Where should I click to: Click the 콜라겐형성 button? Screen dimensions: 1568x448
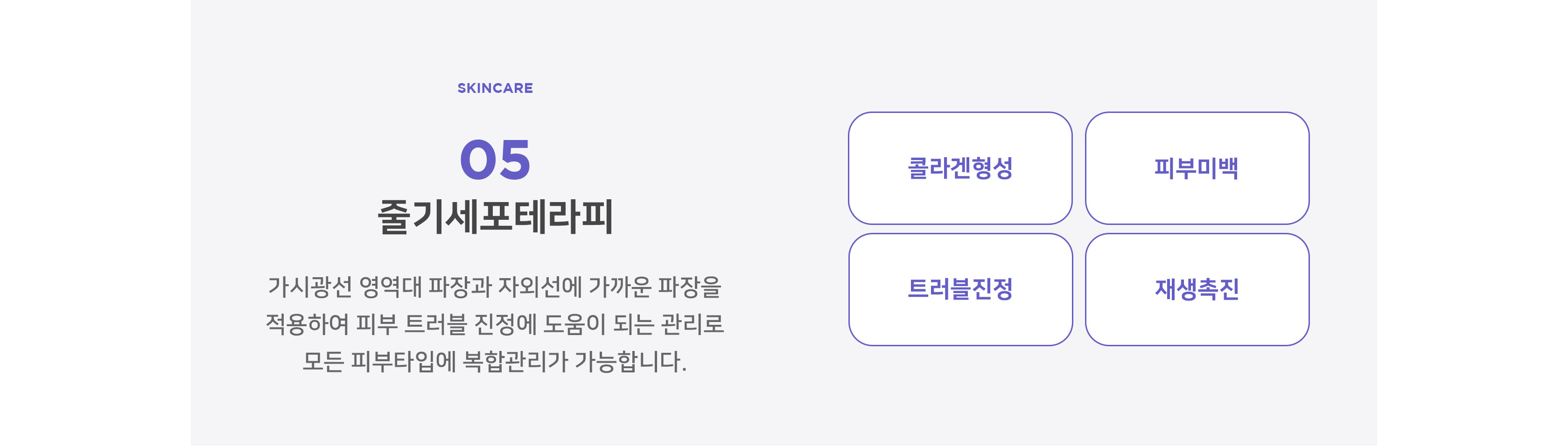point(960,168)
